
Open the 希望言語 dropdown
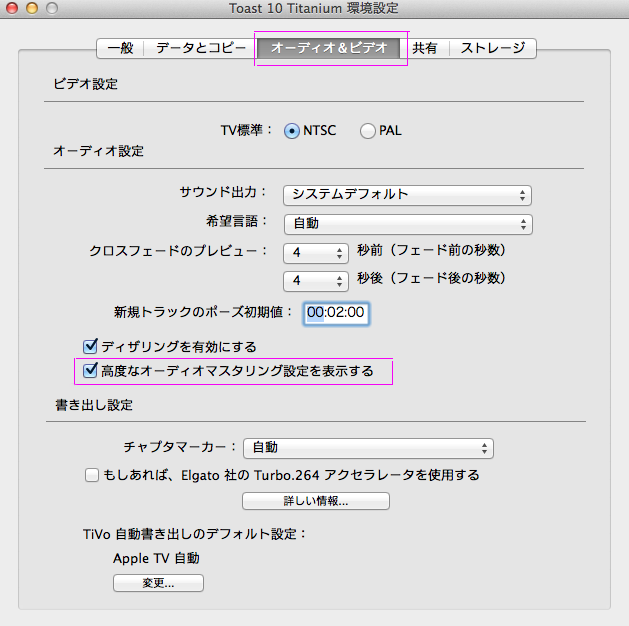(x=408, y=224)
